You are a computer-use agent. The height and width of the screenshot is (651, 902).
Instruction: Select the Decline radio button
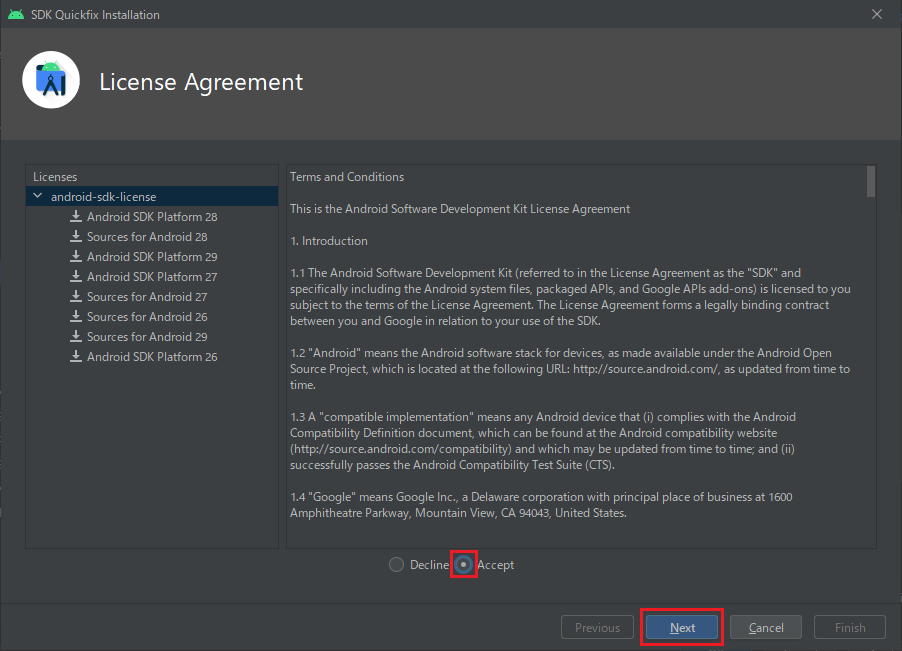[396, 565]
